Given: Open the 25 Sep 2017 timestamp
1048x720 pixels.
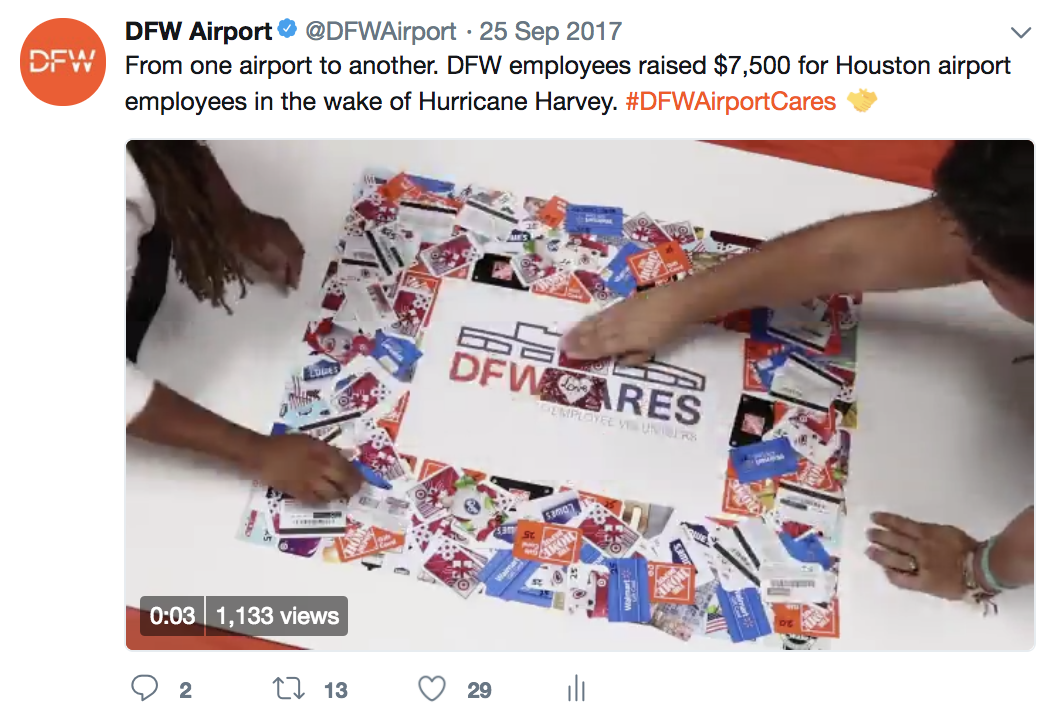Looking at the screenshot, I should (x=551, y=31).
